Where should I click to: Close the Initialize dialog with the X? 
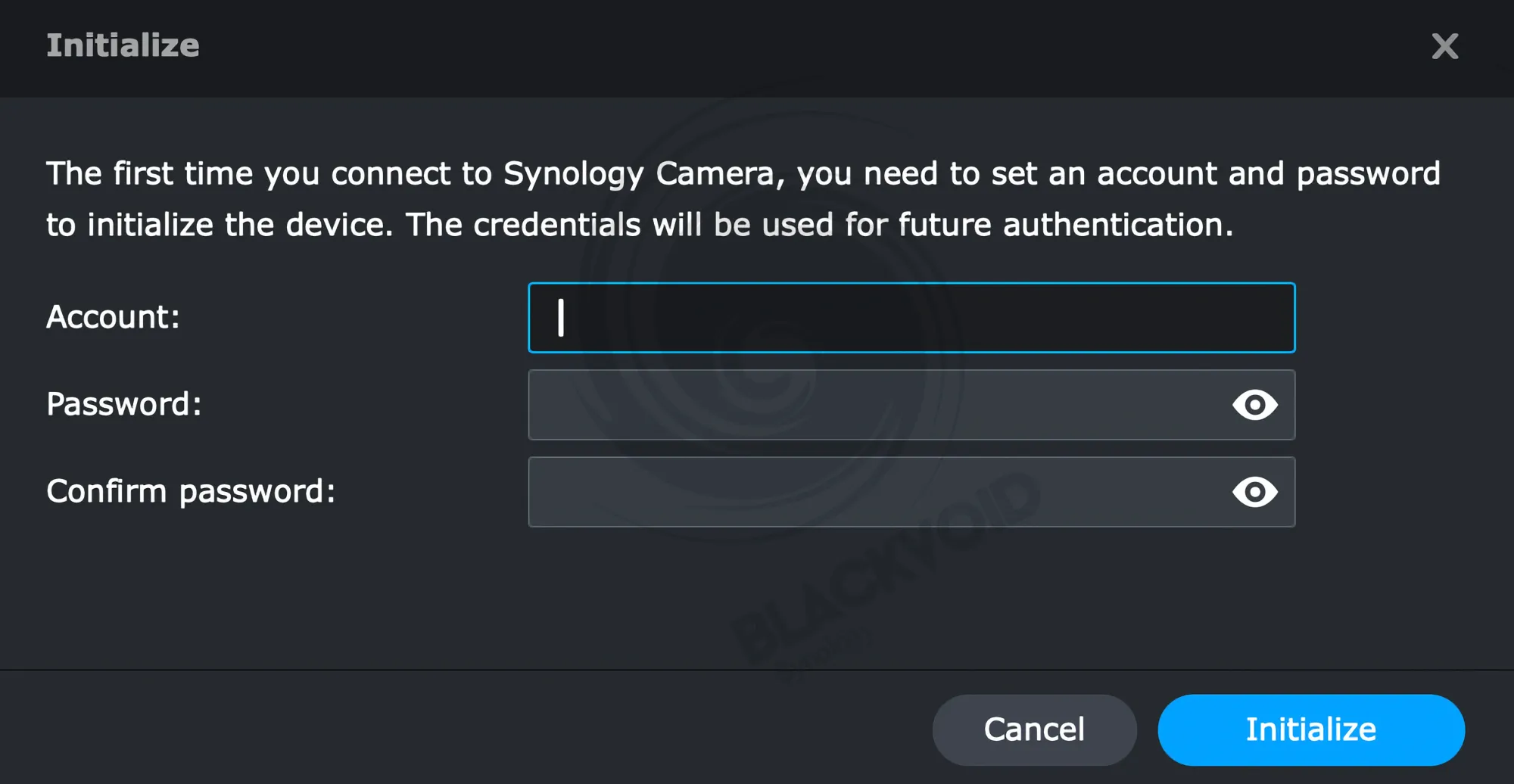tap(1444, 46)
